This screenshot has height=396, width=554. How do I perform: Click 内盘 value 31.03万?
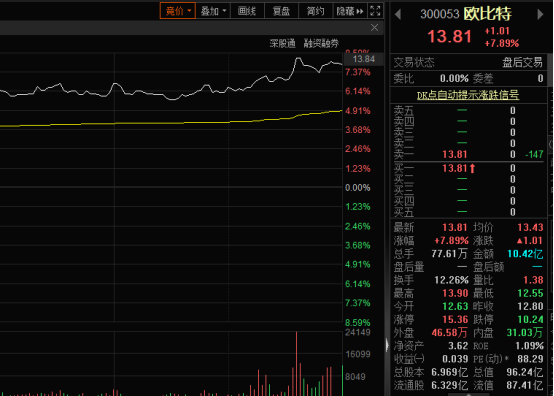point(525,333)
